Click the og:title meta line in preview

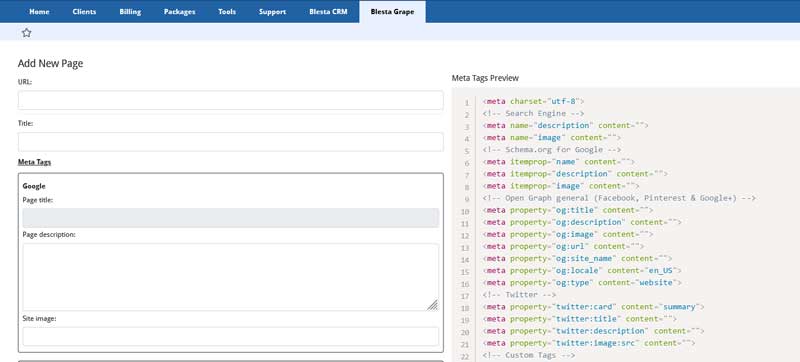tap(567, 210)
